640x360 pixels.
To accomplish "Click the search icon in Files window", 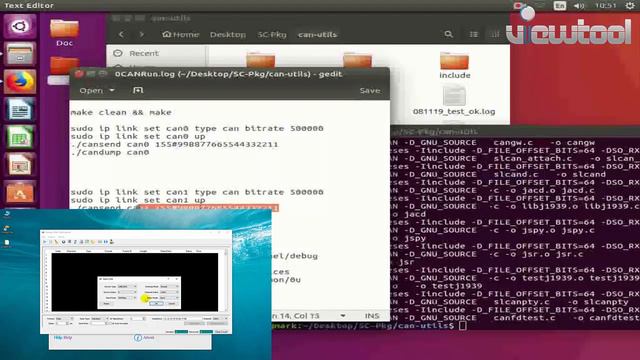I will click(x=448, y=35).
